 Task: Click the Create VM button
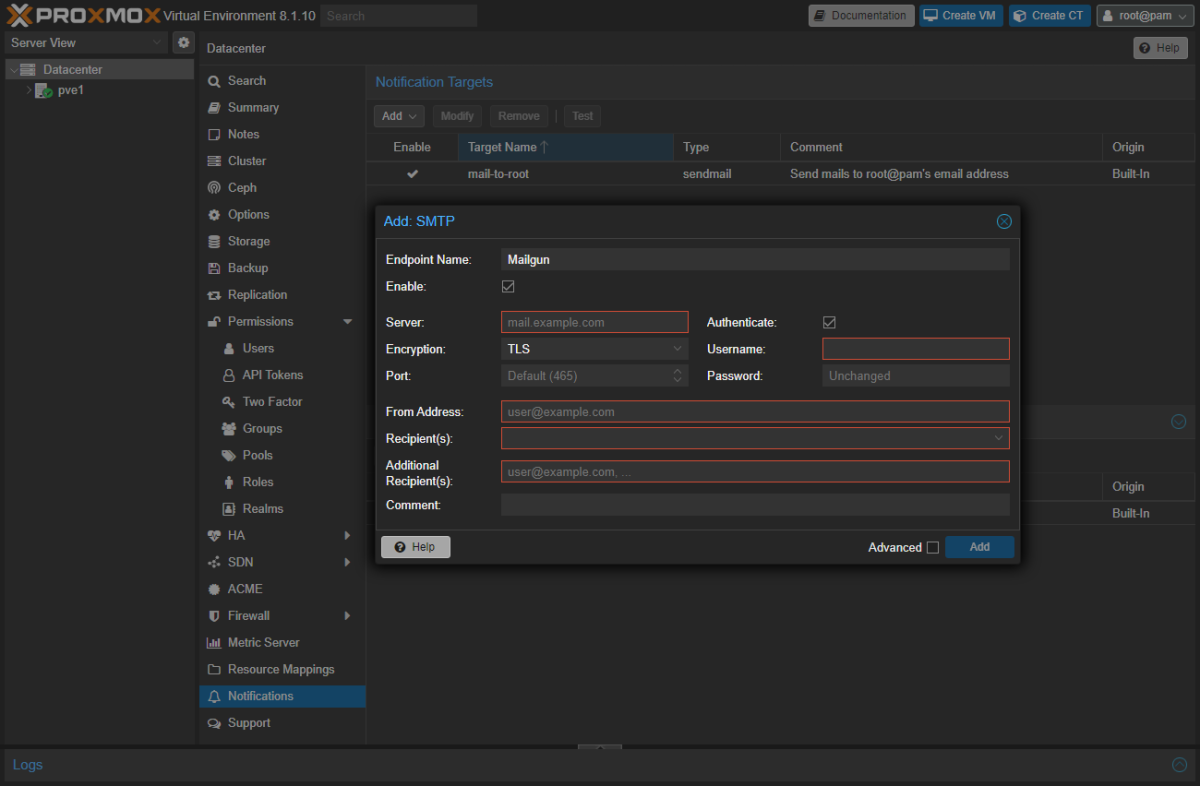(960, 16)
